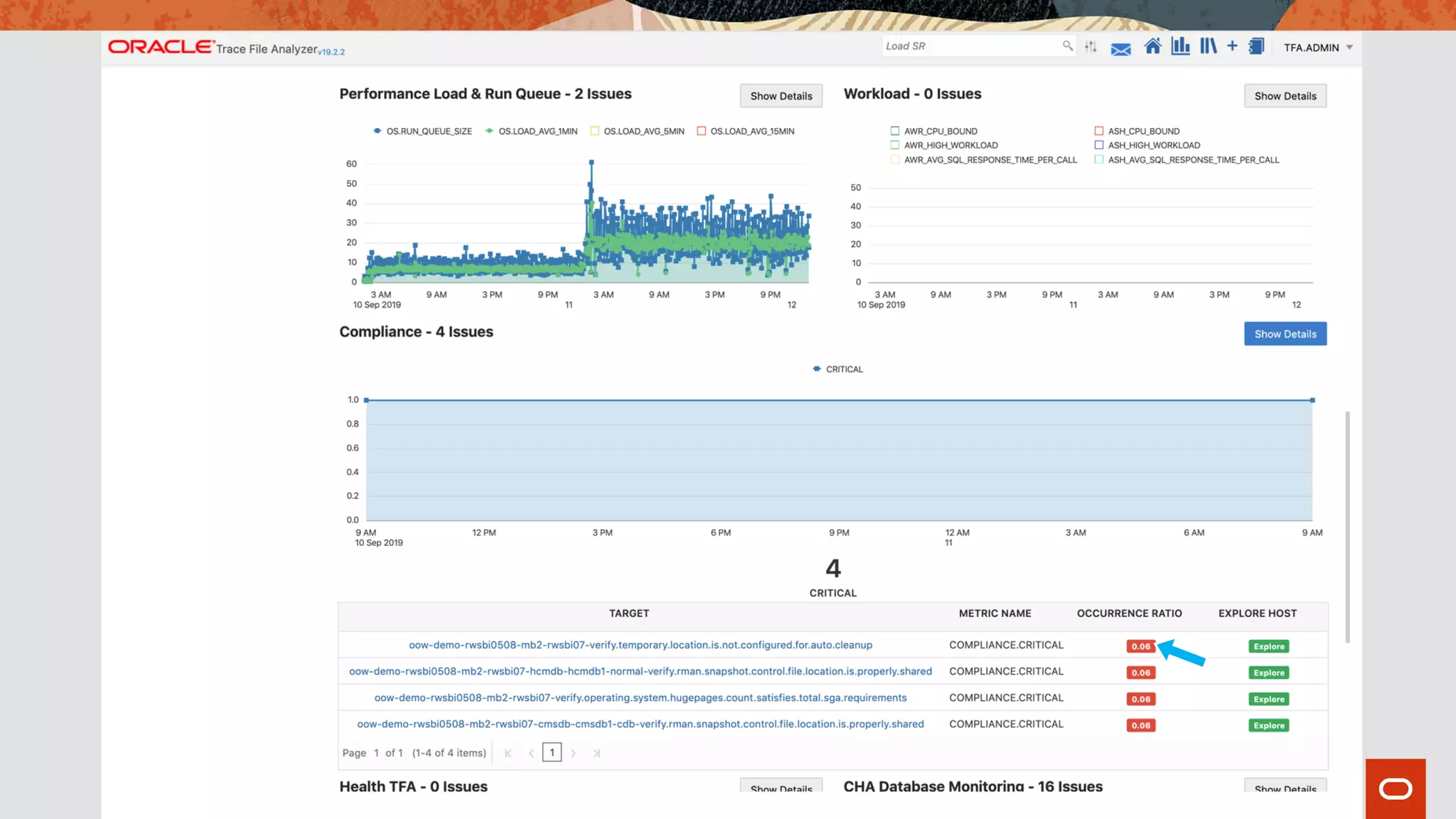
Task: Open the bar chart dashboard icon
Action: pos(1180,47)
